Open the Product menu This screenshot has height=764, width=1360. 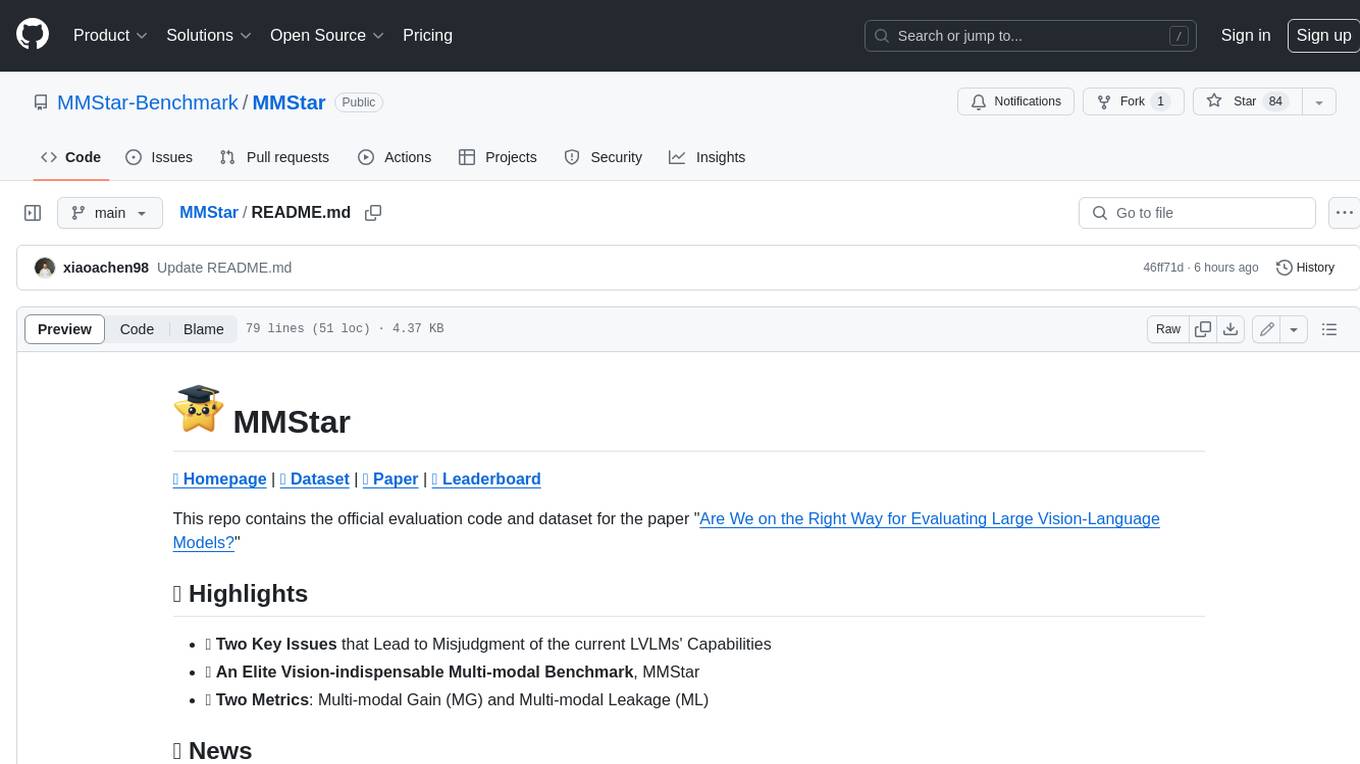(110, 35)
